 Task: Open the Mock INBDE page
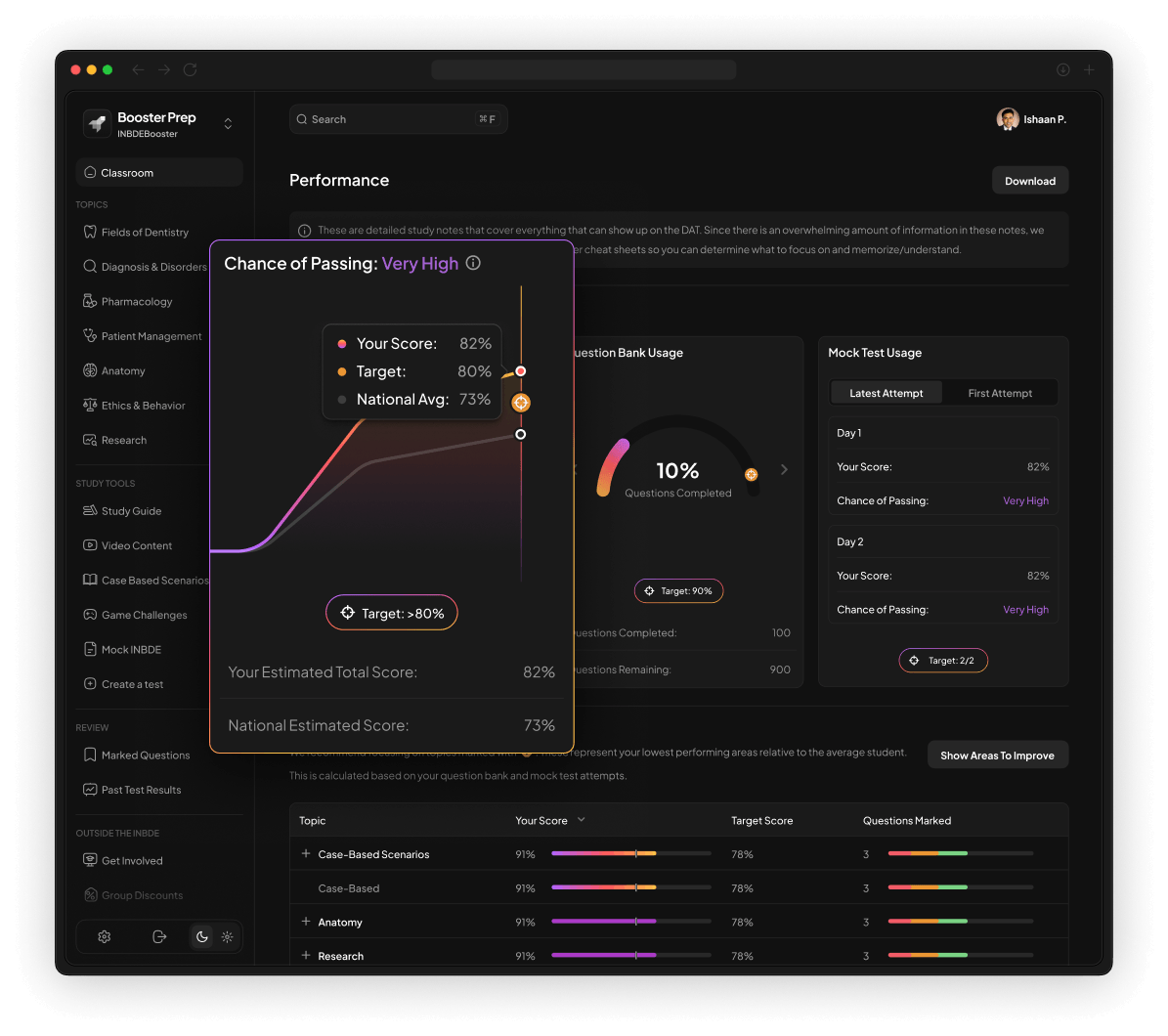tap(122, 650)
